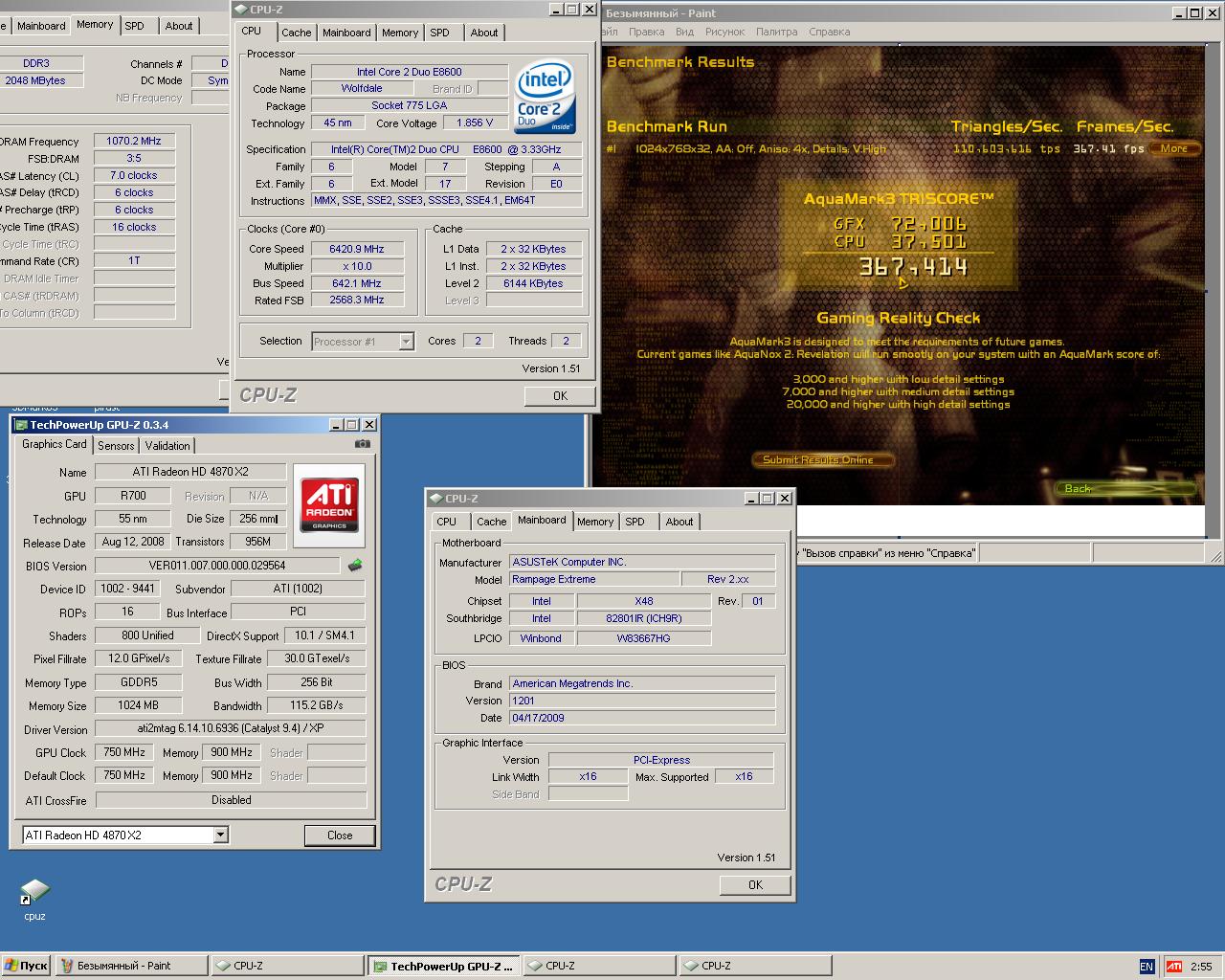The width and height of the screenshot is (1225, 980).
Task: Open the Палитра menu in Paint
Action: 776,32
